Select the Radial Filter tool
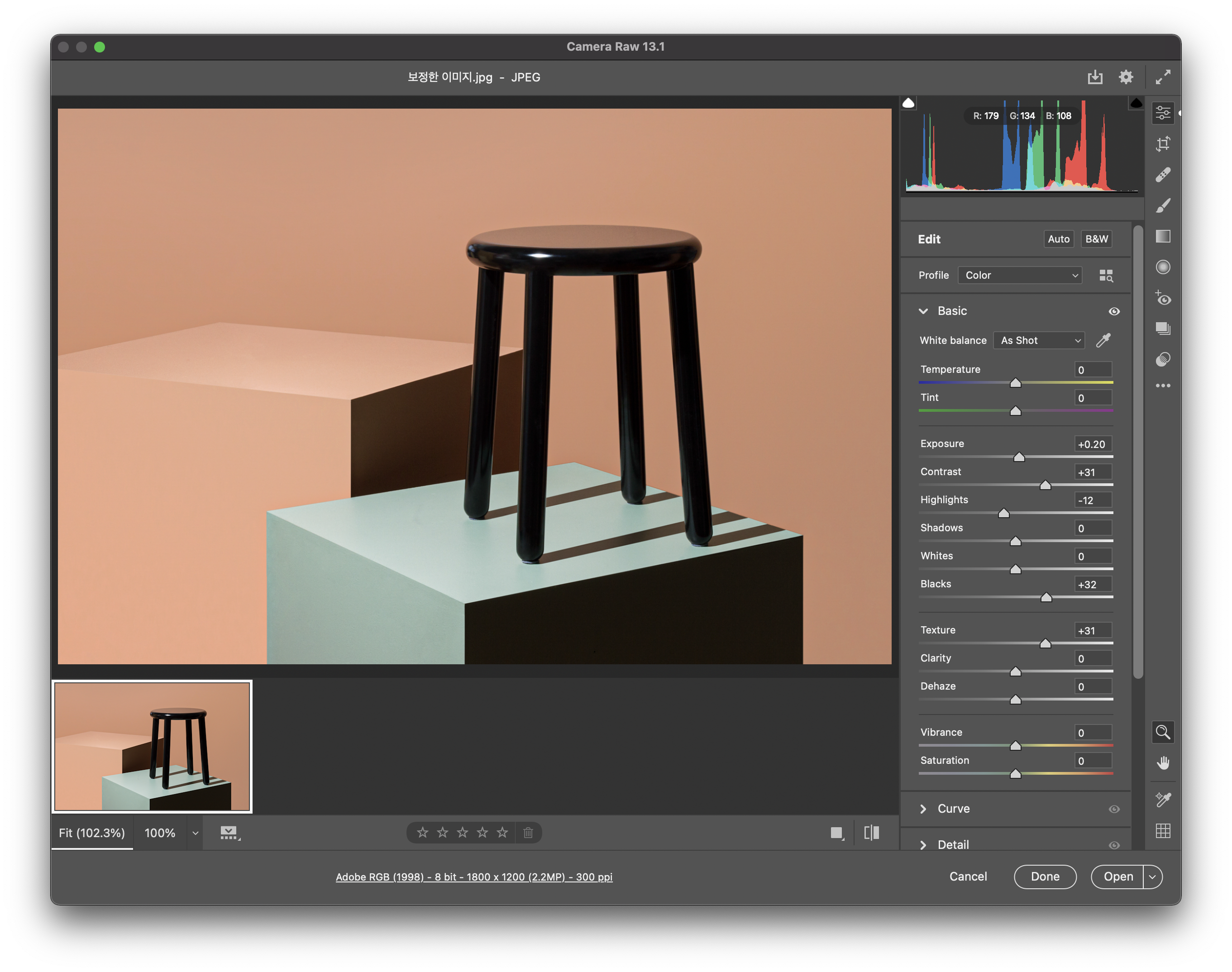The image size is (1232, 972). click(1163, 267)
